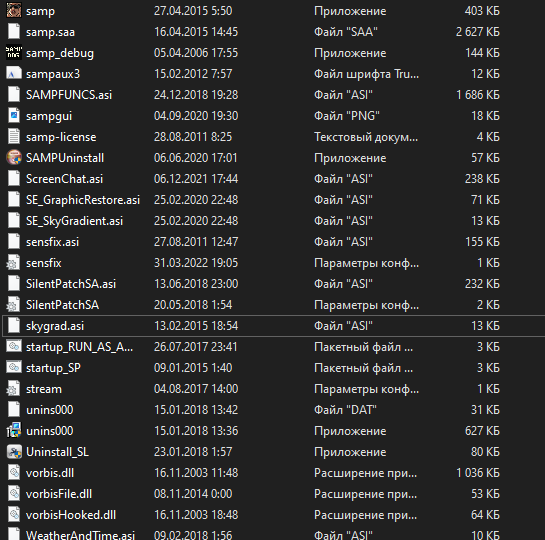Select the SilentPatchSA.asi file
This screenshot has height=540, width=545.
click(71, 284)
